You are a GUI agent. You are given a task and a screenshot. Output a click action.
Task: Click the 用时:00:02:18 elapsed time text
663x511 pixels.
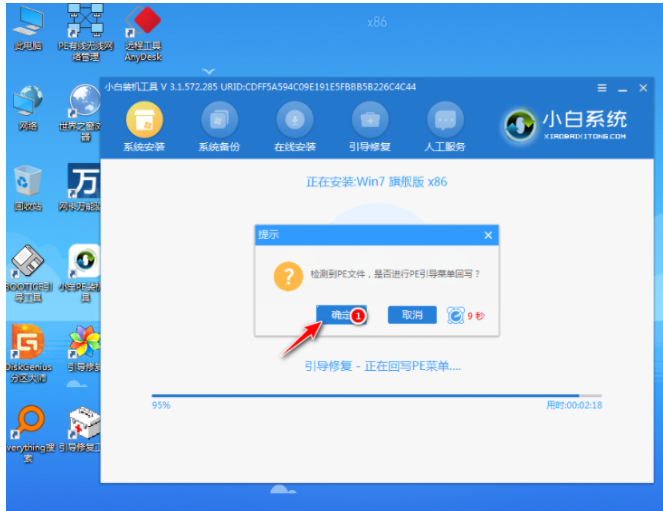click(x=574, y=405)
